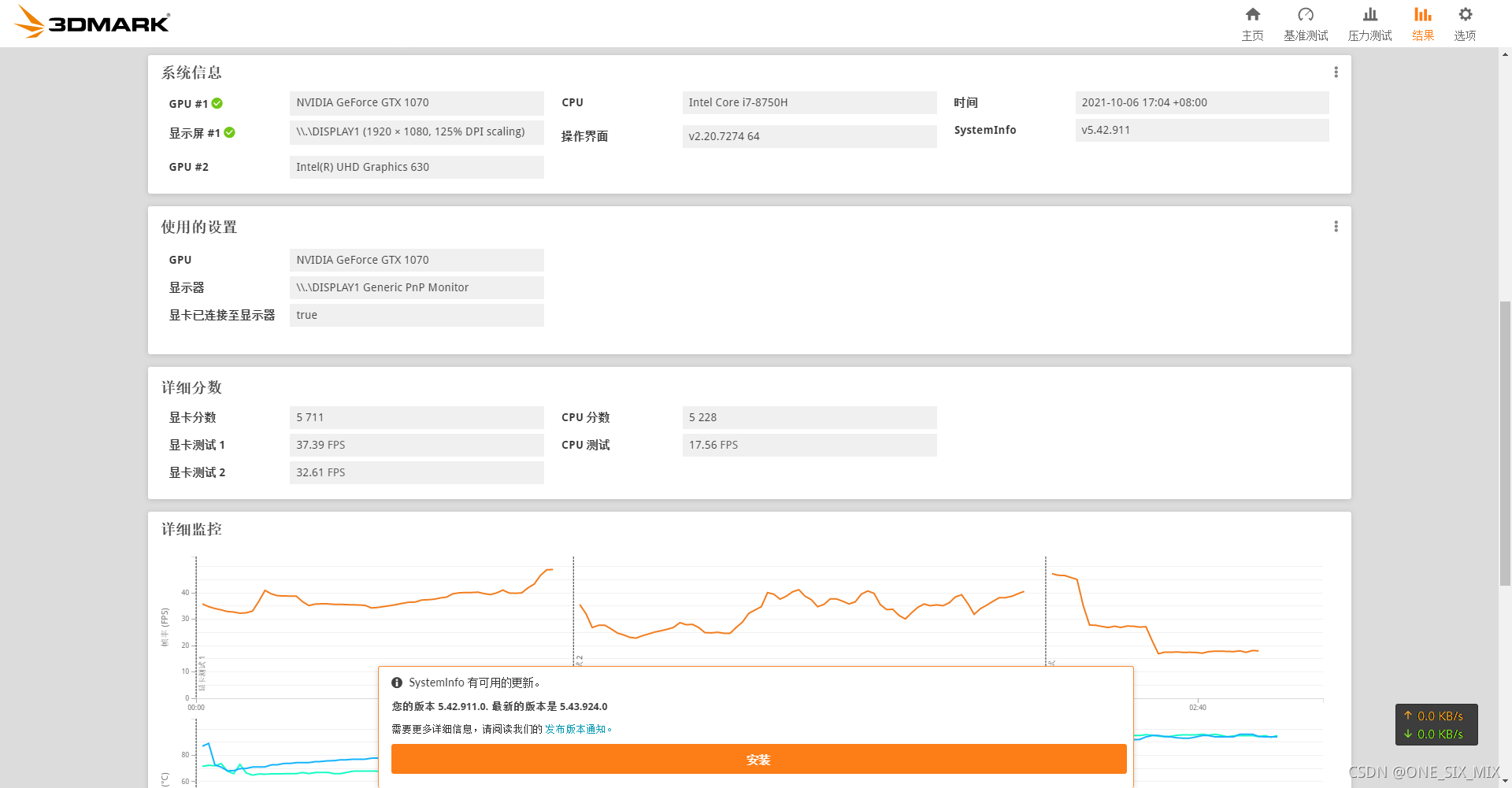Click the Intel(R) UHD Graphics 630 value
This screenshot has height=788, width=1512.
pyautogui.click(x=417, y=167)
